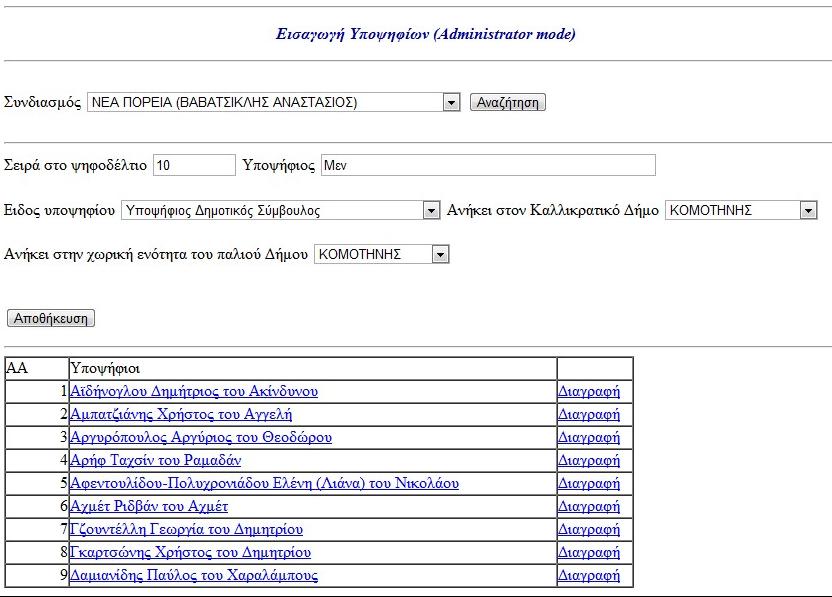Click the Εισαγωγή Υποψηφίων page title
Image resolution: width=832 pixels, height=597 pixels.
pyautogui.click(x=426, y=34)
